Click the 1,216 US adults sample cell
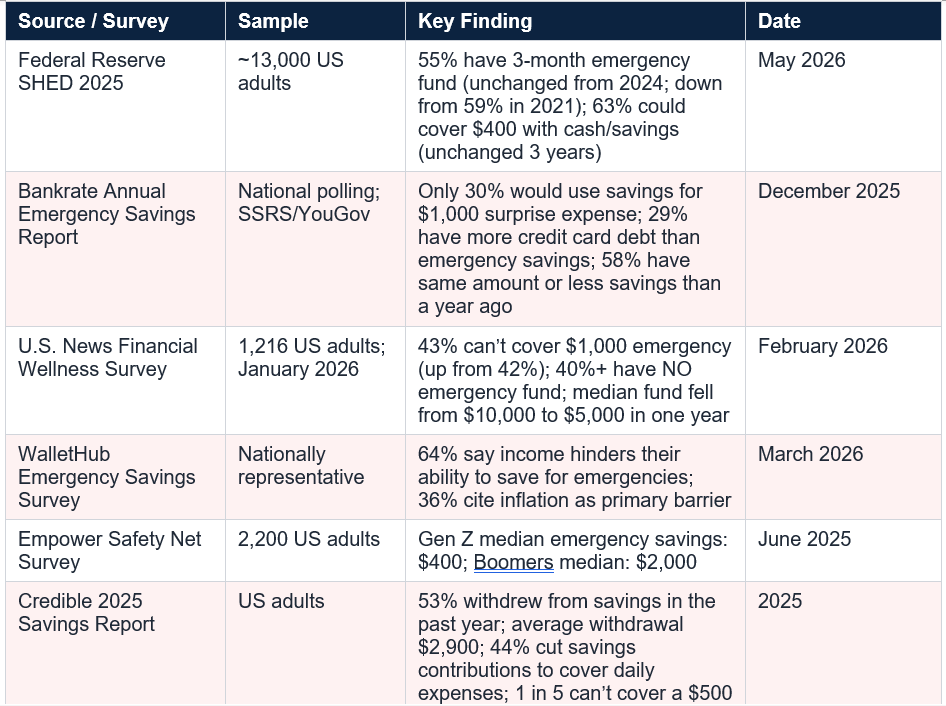946x706 pixels. (x=316, y=381)
